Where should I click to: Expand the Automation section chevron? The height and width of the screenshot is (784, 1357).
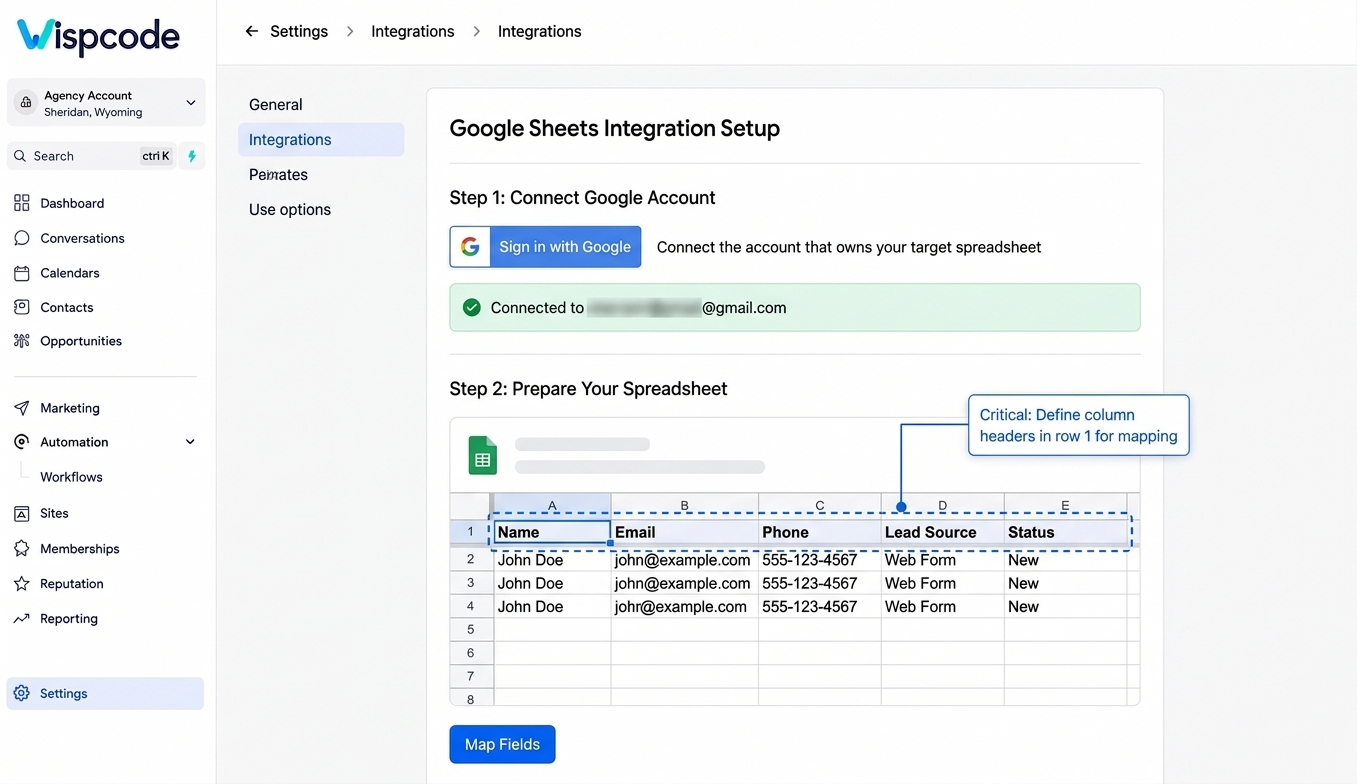pos(191,442)
